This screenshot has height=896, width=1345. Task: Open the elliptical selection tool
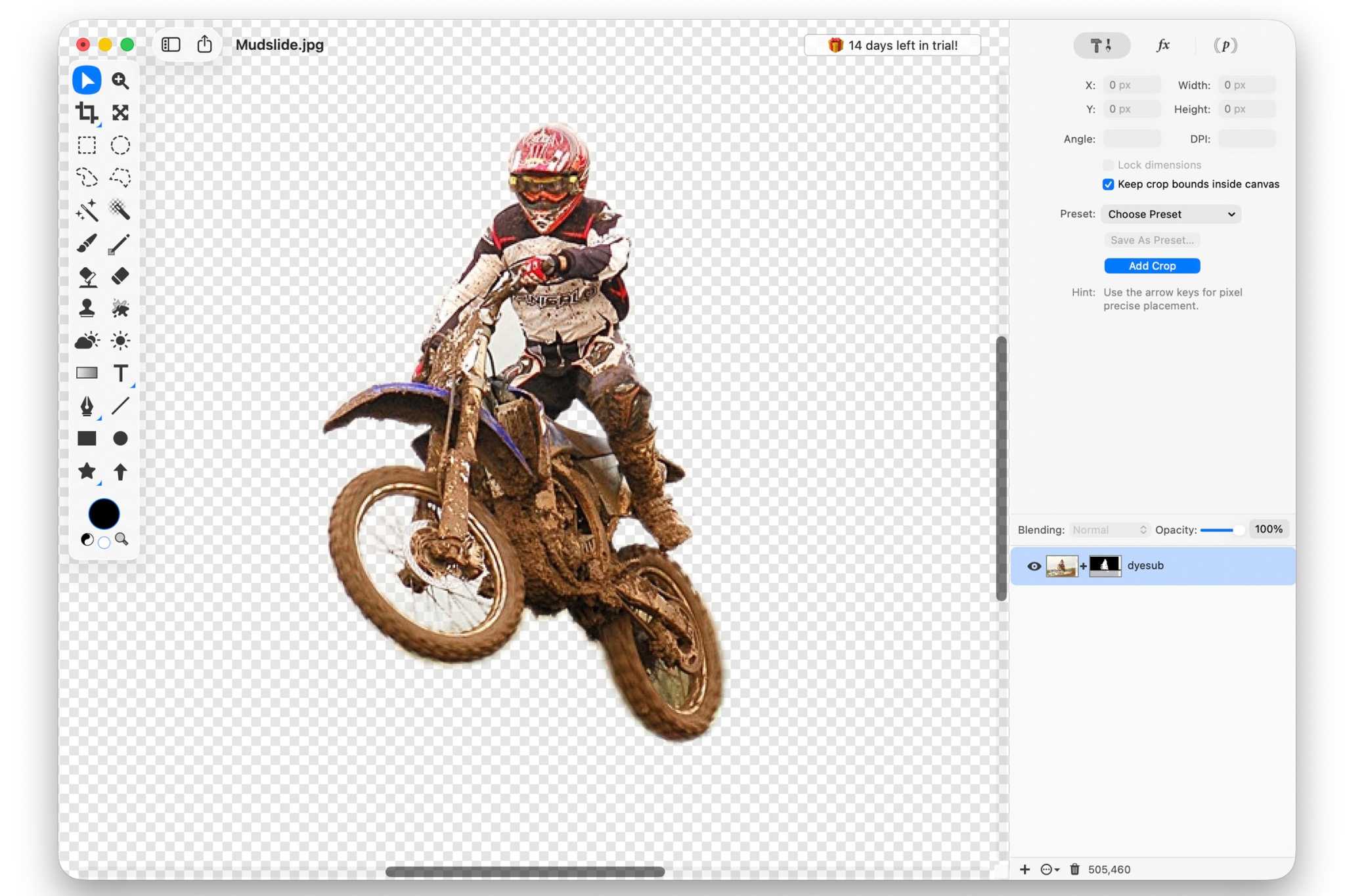point(120,145)
